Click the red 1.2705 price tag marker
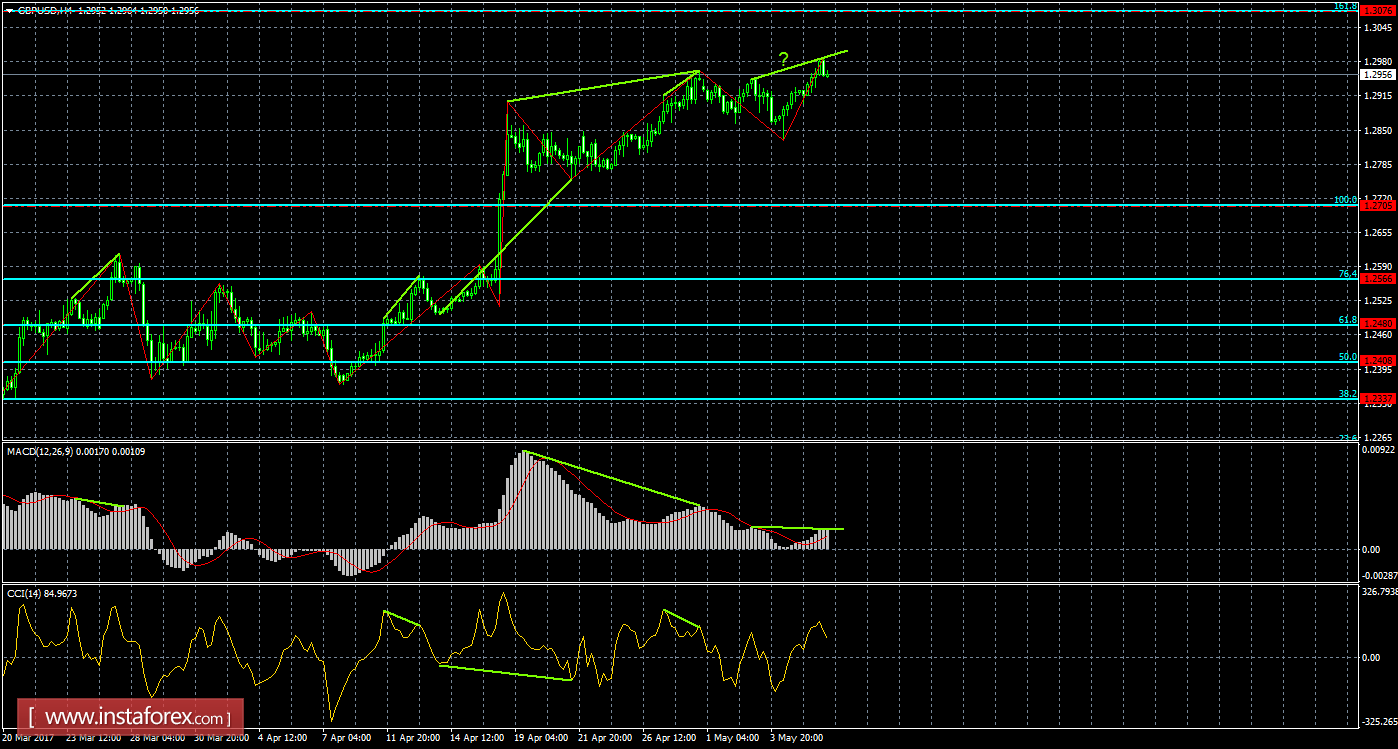Viewport: 1398px width, 749px height. pyautogui.click(x=1376, y=205)
